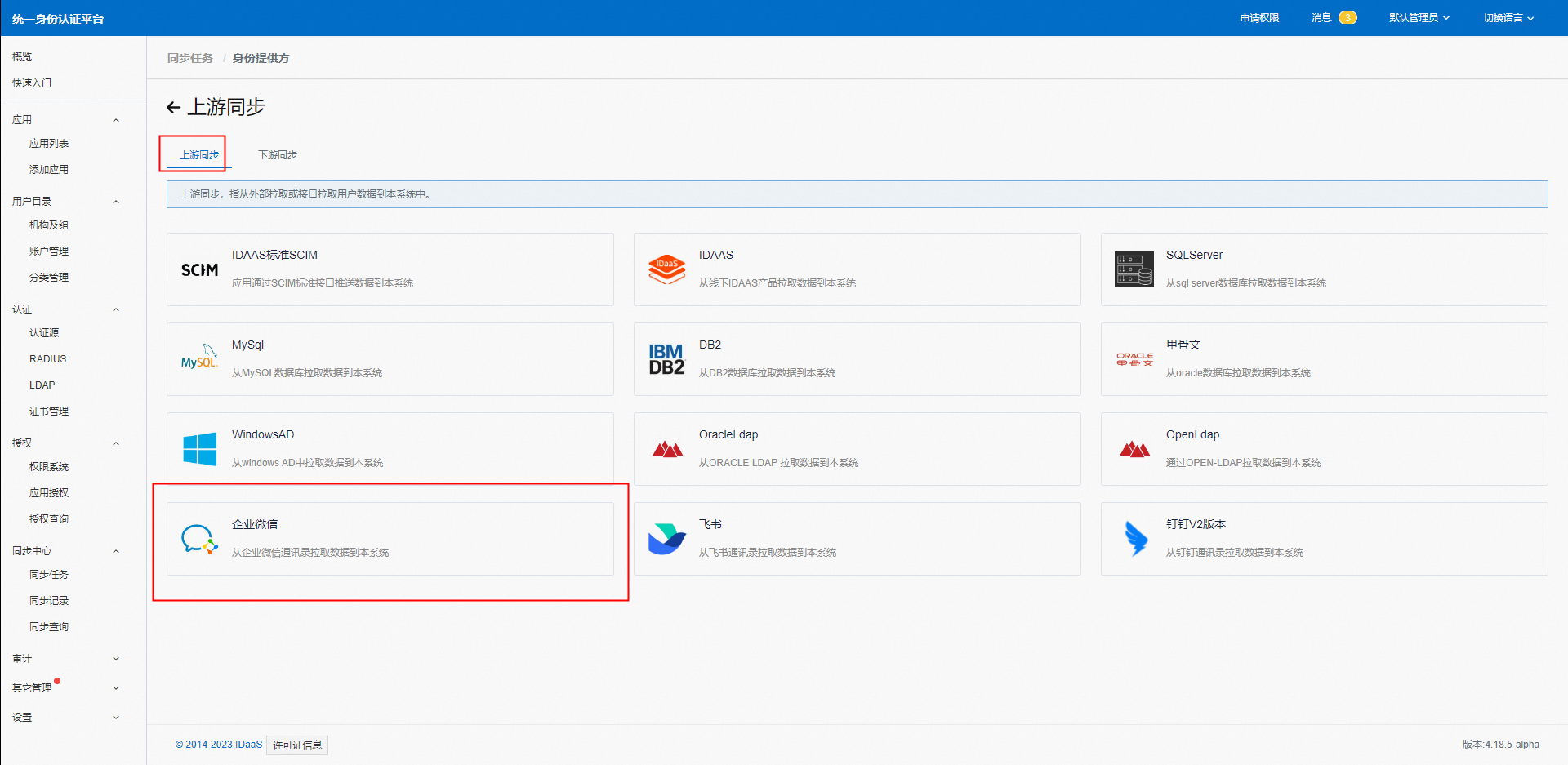Click the 申请权限 link in header

point(1258,18)
